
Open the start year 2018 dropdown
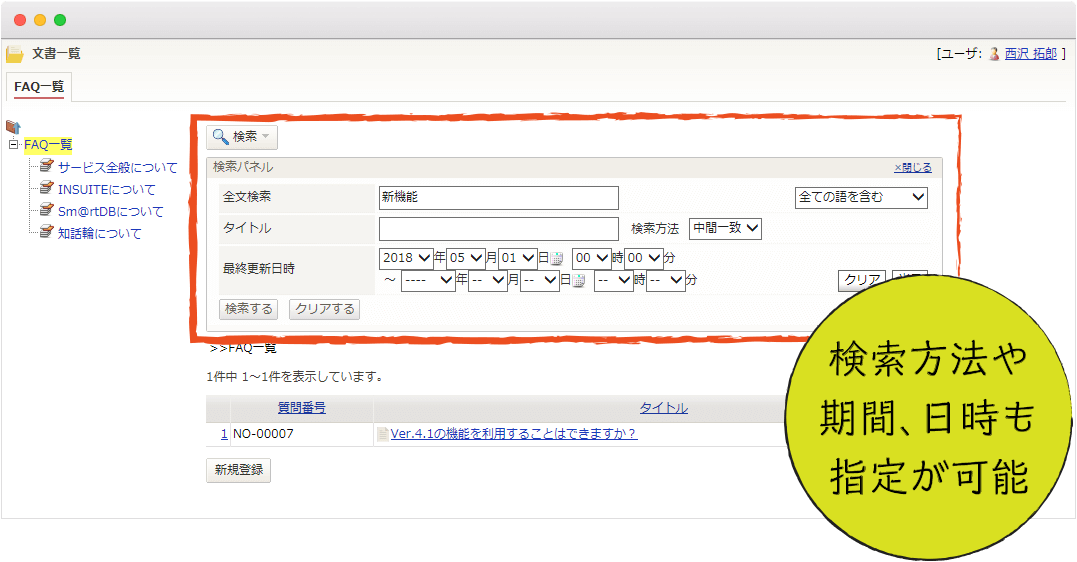coord(406,258)
